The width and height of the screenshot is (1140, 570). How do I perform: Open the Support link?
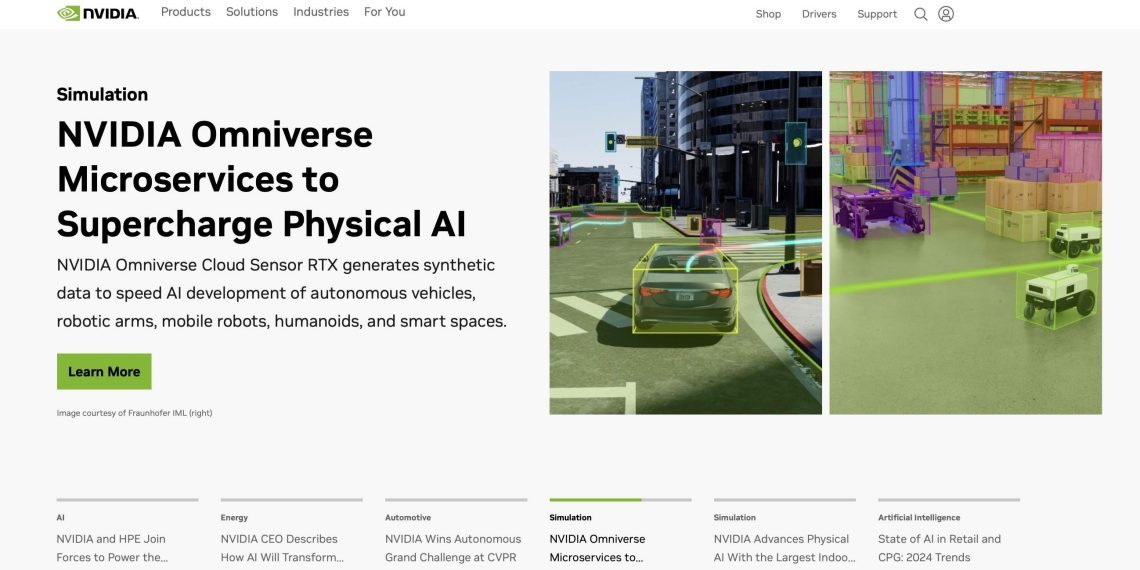[877, 14]
